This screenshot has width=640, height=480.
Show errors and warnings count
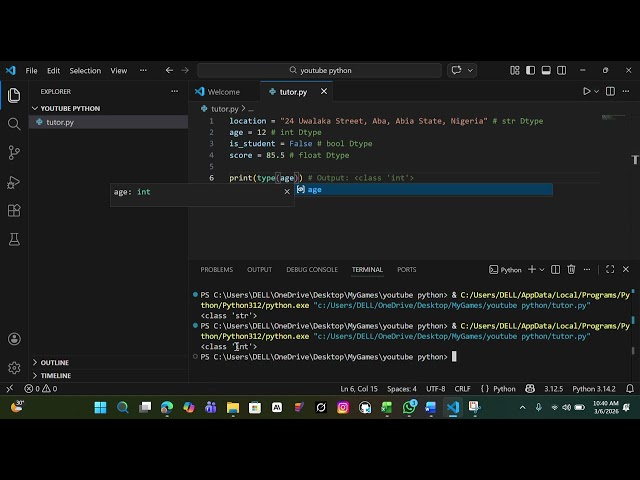(41, 389)
